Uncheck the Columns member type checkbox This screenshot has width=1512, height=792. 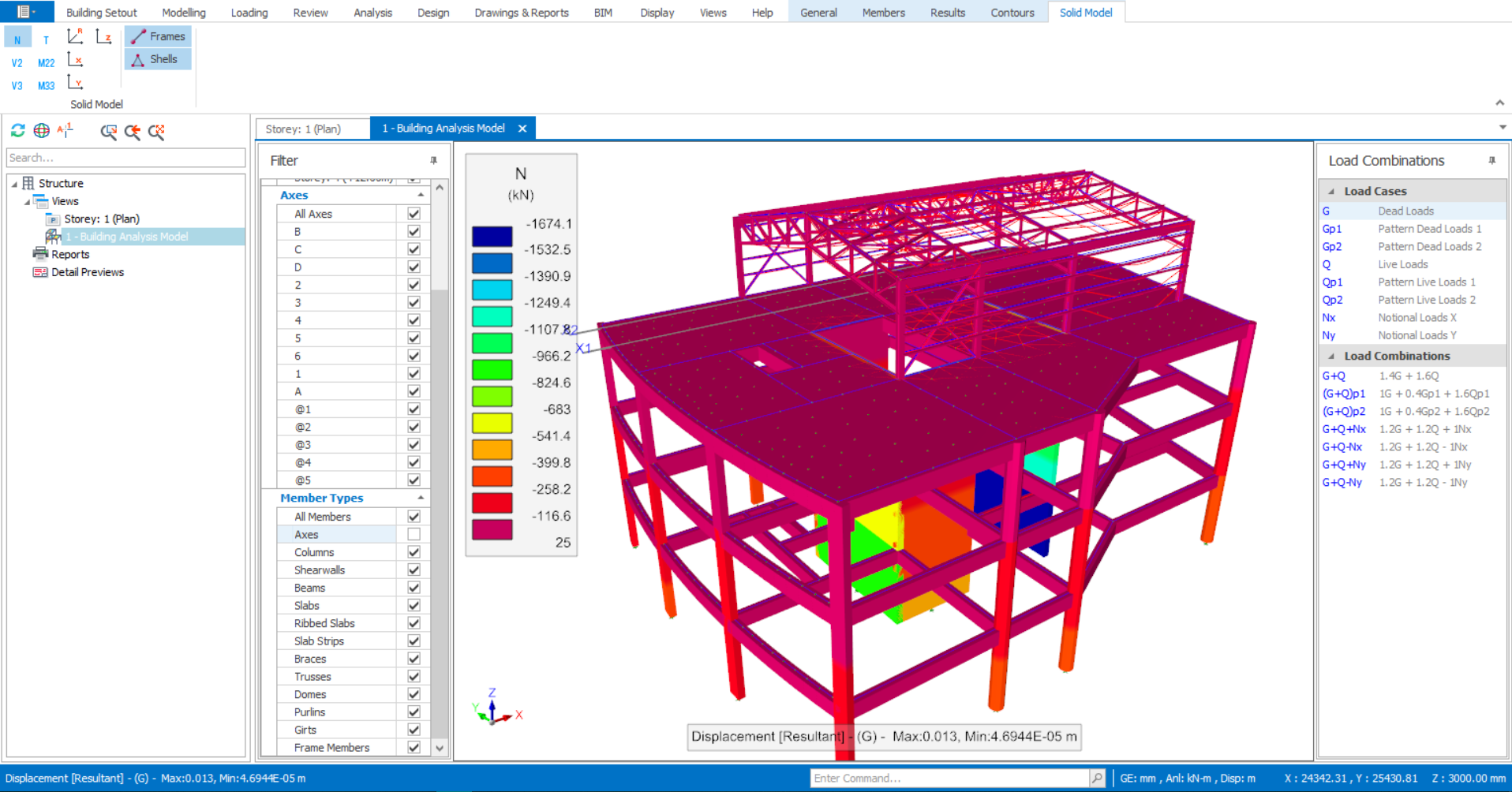[x=414, y=552]
